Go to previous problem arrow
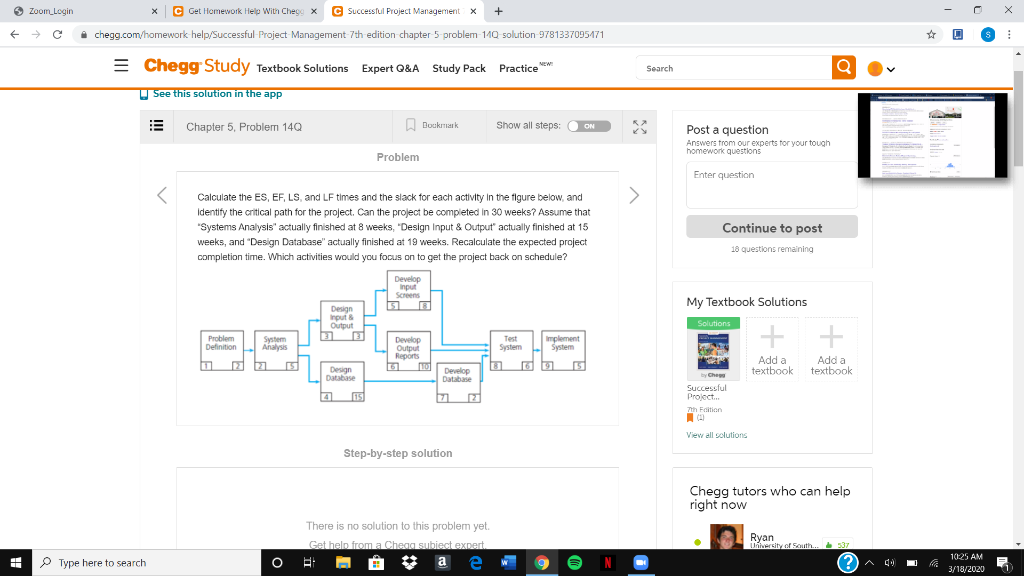 (x=162, y=195)
